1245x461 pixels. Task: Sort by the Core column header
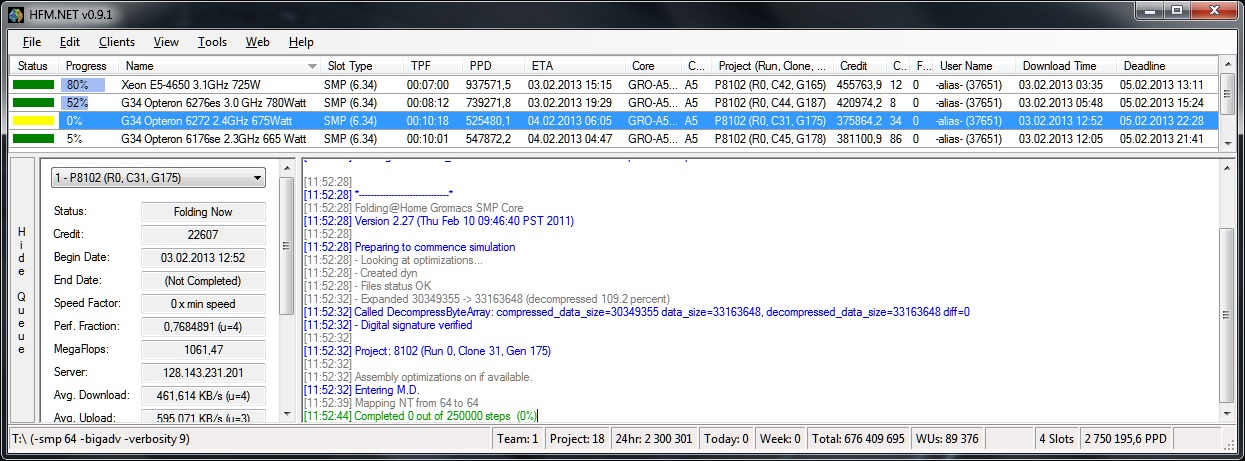654,66
